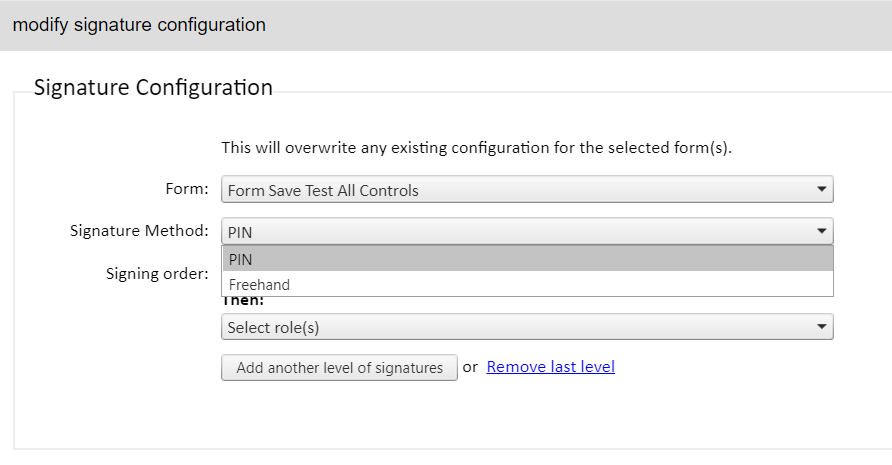
Task: Click the Form dropdown arrow
Action: [x=821, y=189]
